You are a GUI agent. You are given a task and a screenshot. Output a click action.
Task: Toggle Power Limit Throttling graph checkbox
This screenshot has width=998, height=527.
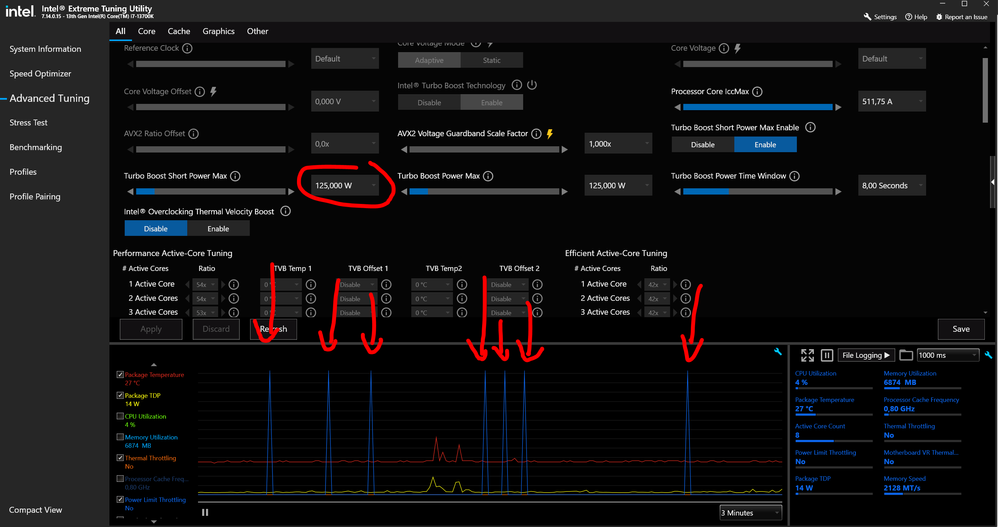120,500
